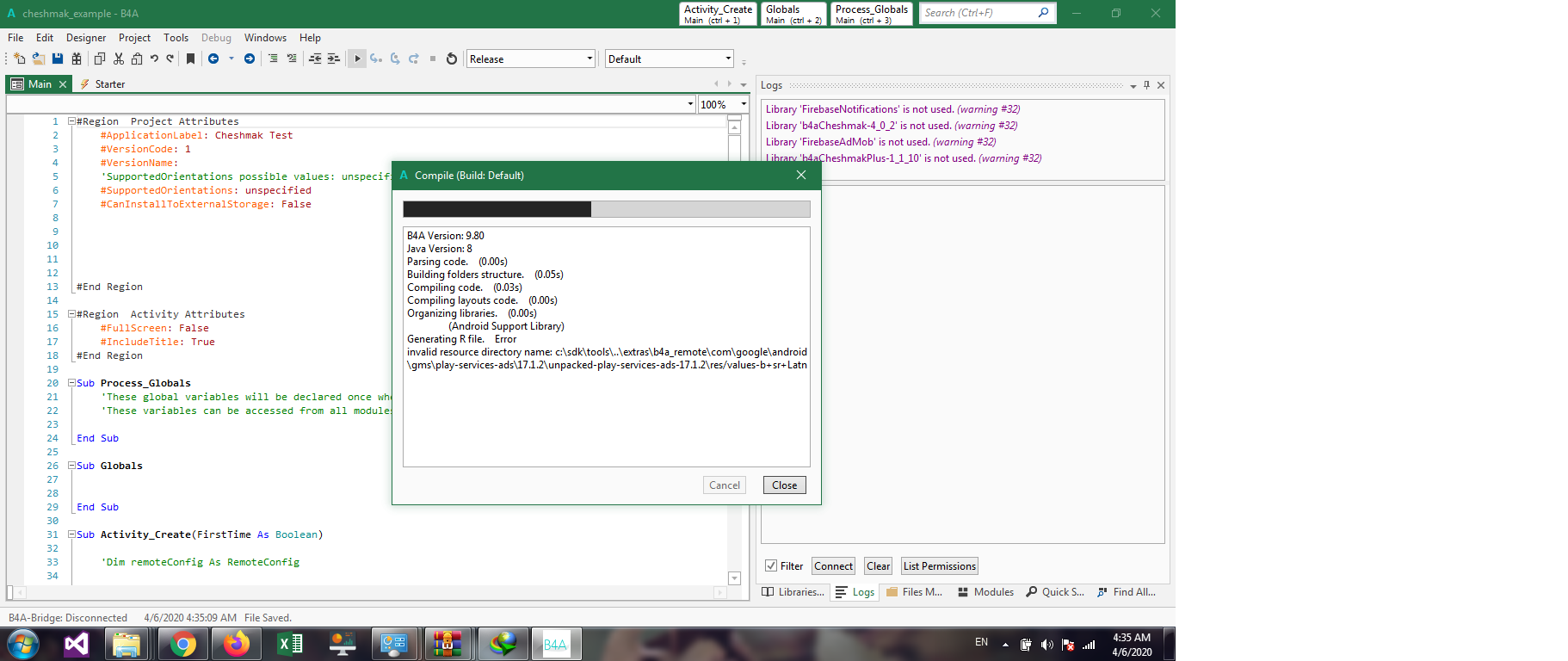The height and width of the screenshot is (661, 1568).
Task: Click the Redo arrow icon
Action: pos(170,59)
